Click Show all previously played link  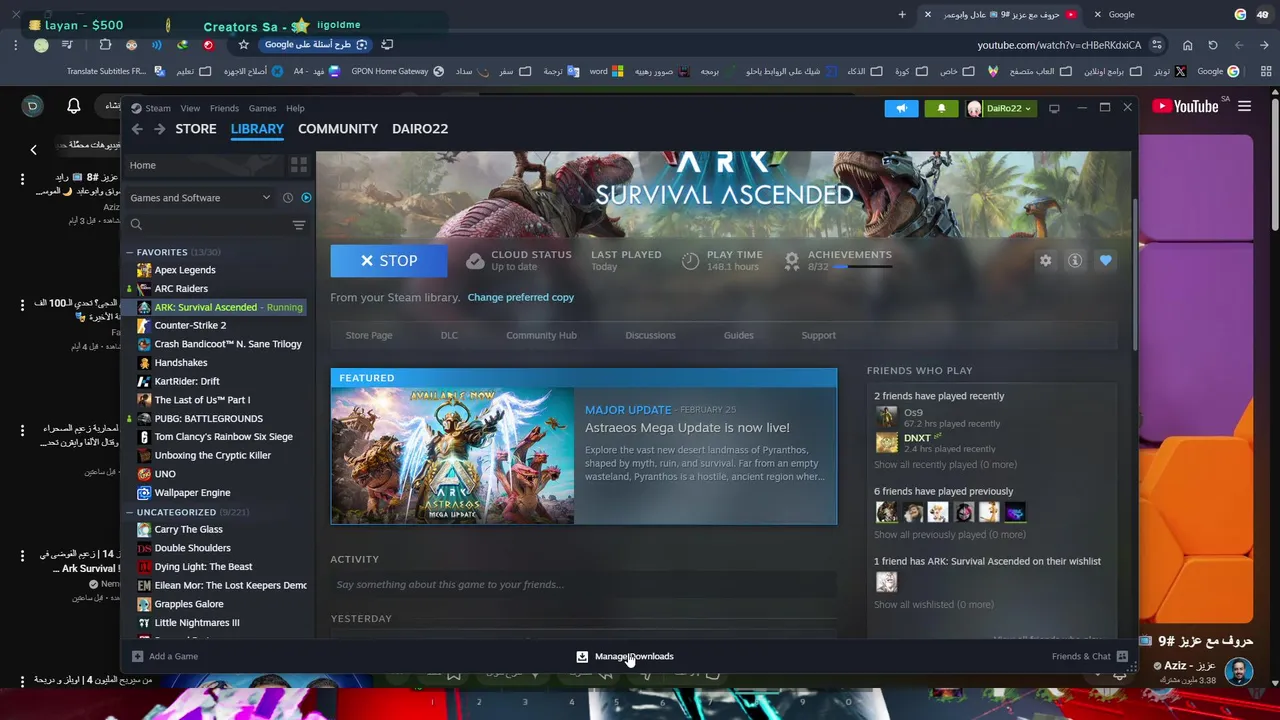click(950, 535)
